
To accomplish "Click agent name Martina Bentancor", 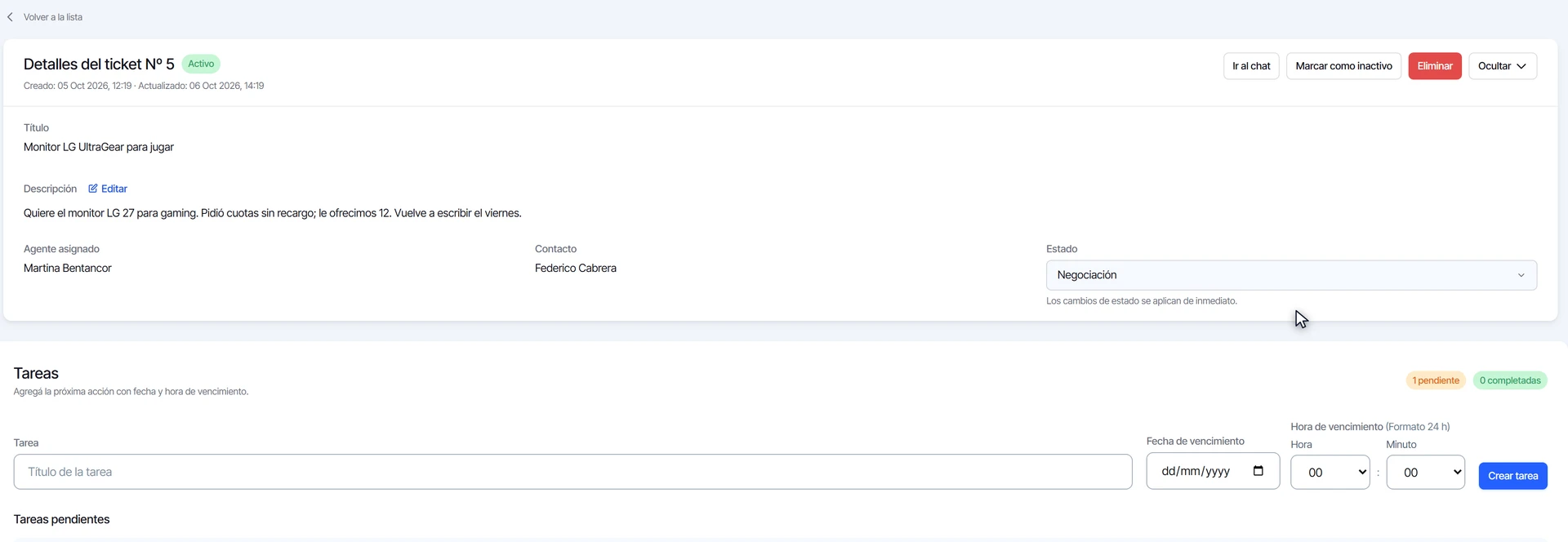I will [68, 268].
